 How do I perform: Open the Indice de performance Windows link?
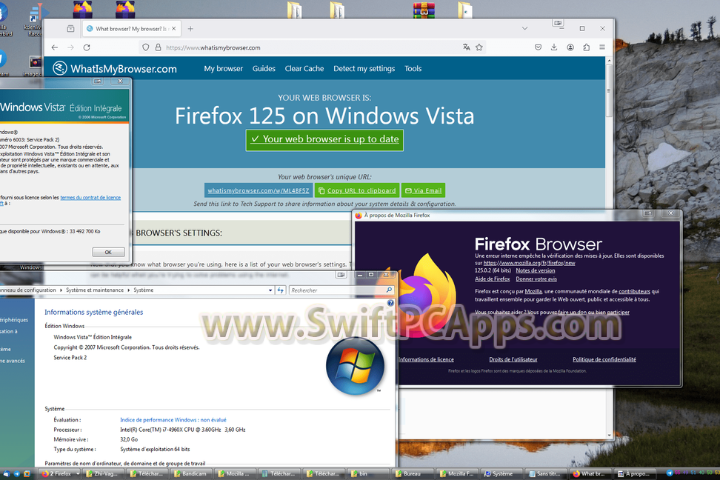click(173, 420)
